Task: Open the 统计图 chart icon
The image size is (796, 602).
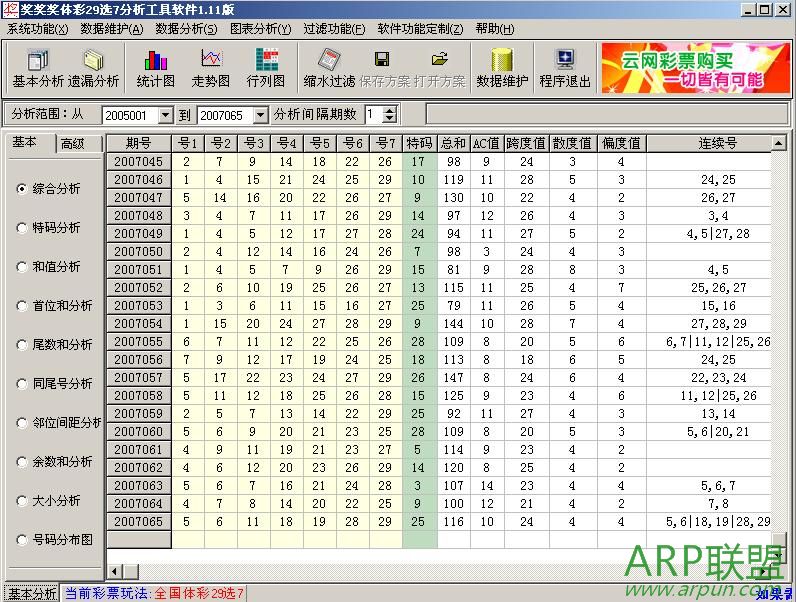Action: pyautogui.click(x=155, y=68)
